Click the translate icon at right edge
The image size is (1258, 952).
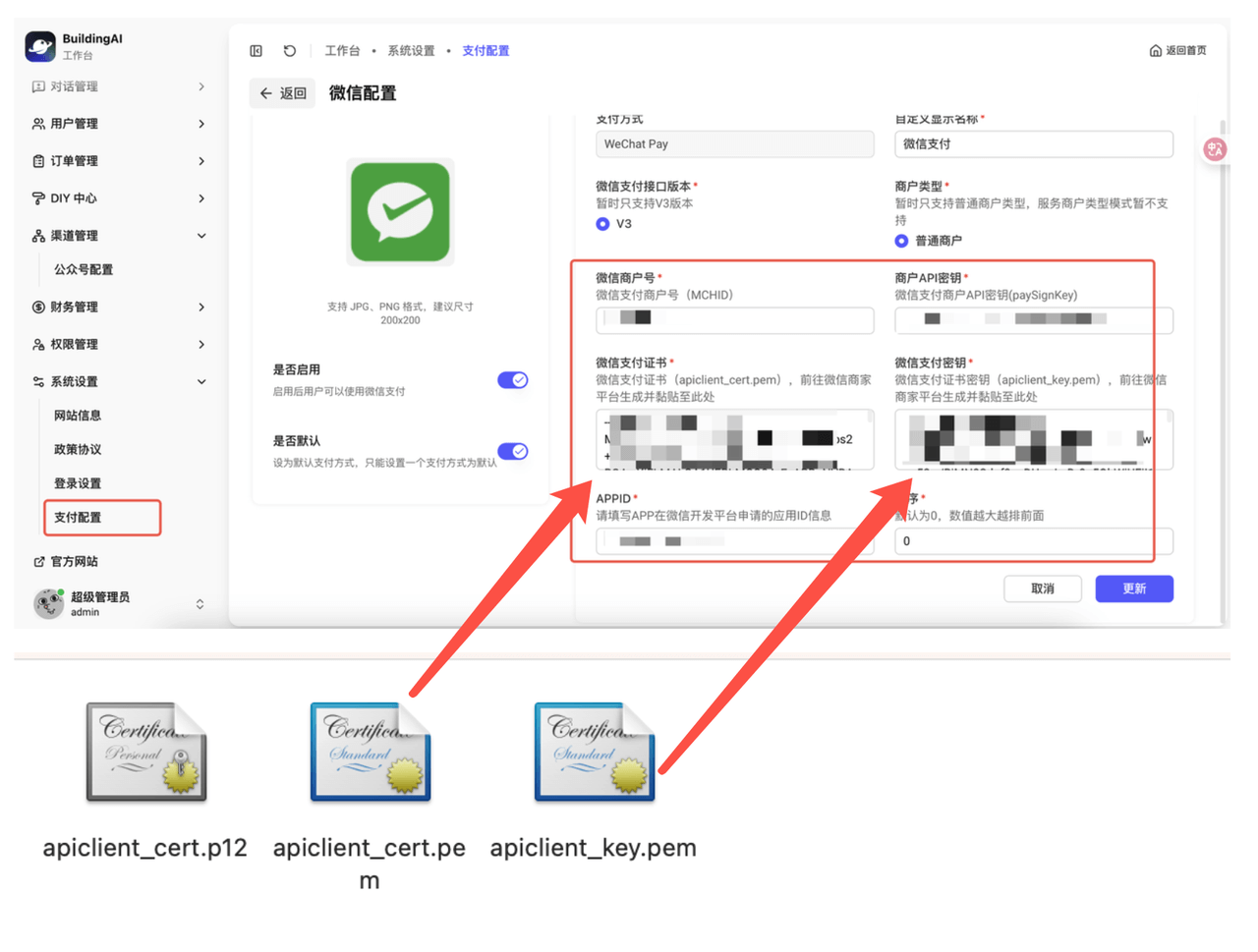1215,149
